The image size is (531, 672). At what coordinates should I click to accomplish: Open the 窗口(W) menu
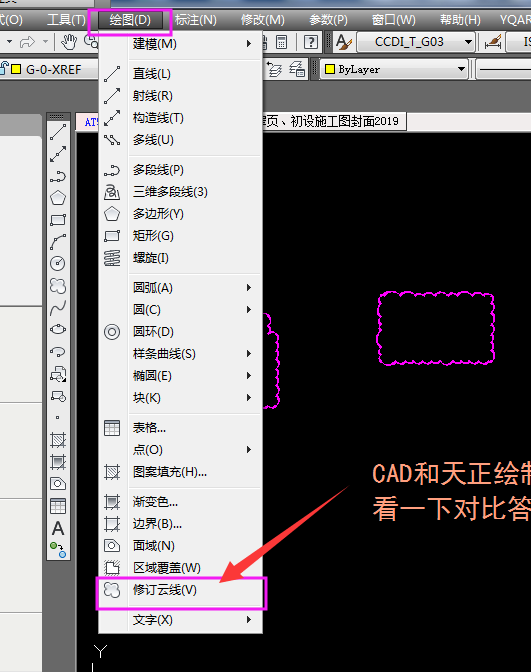[393, 20]
